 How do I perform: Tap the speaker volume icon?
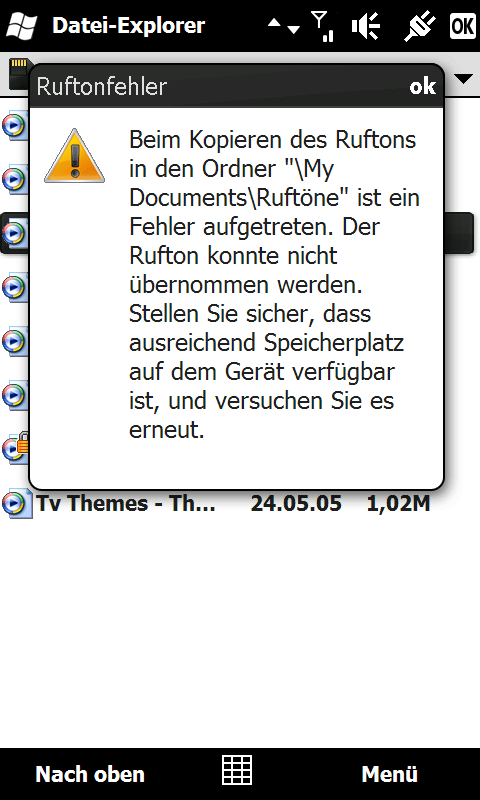pos(366,27)
